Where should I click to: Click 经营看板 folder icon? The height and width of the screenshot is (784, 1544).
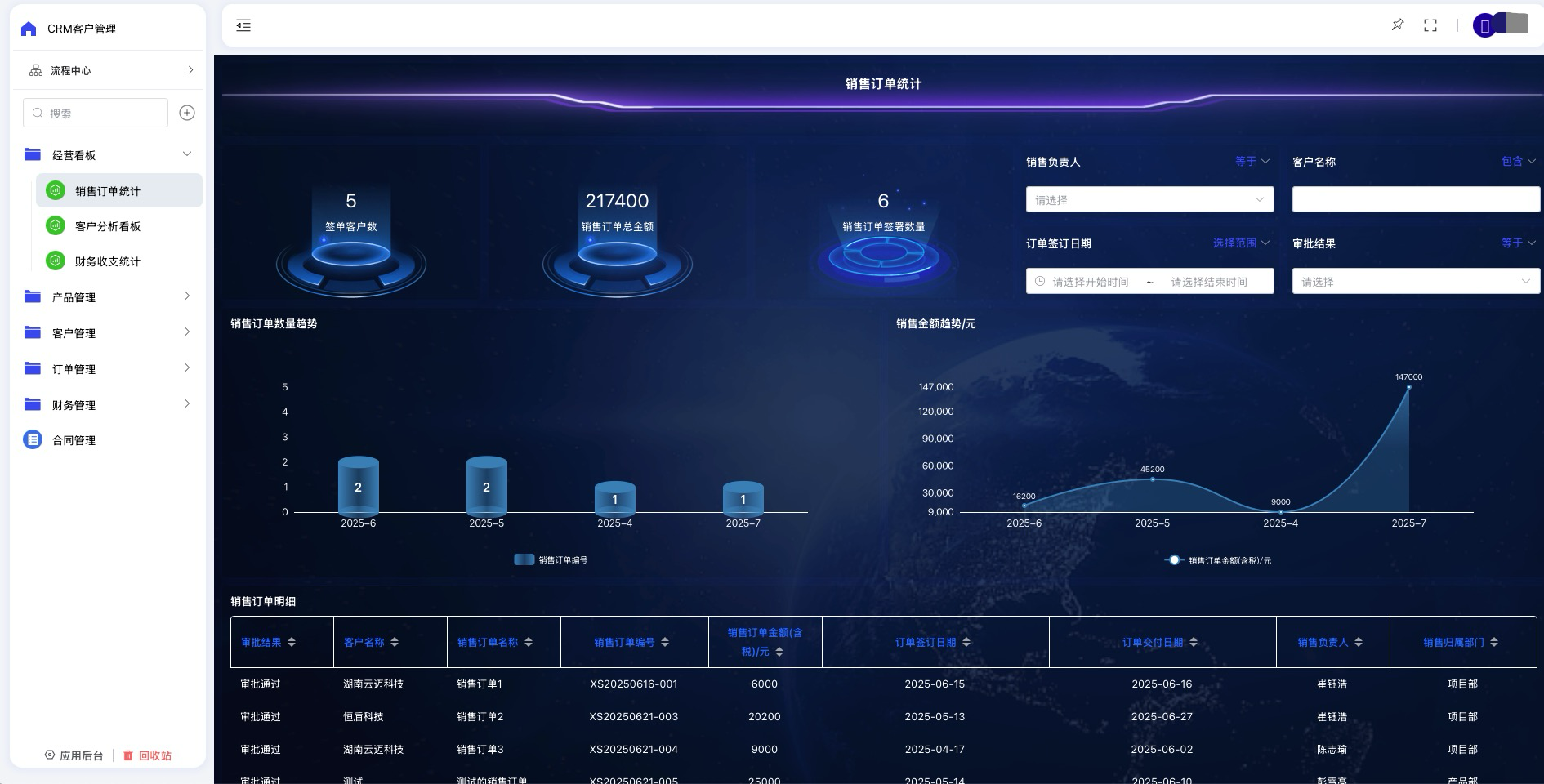(x=33, y=154)
